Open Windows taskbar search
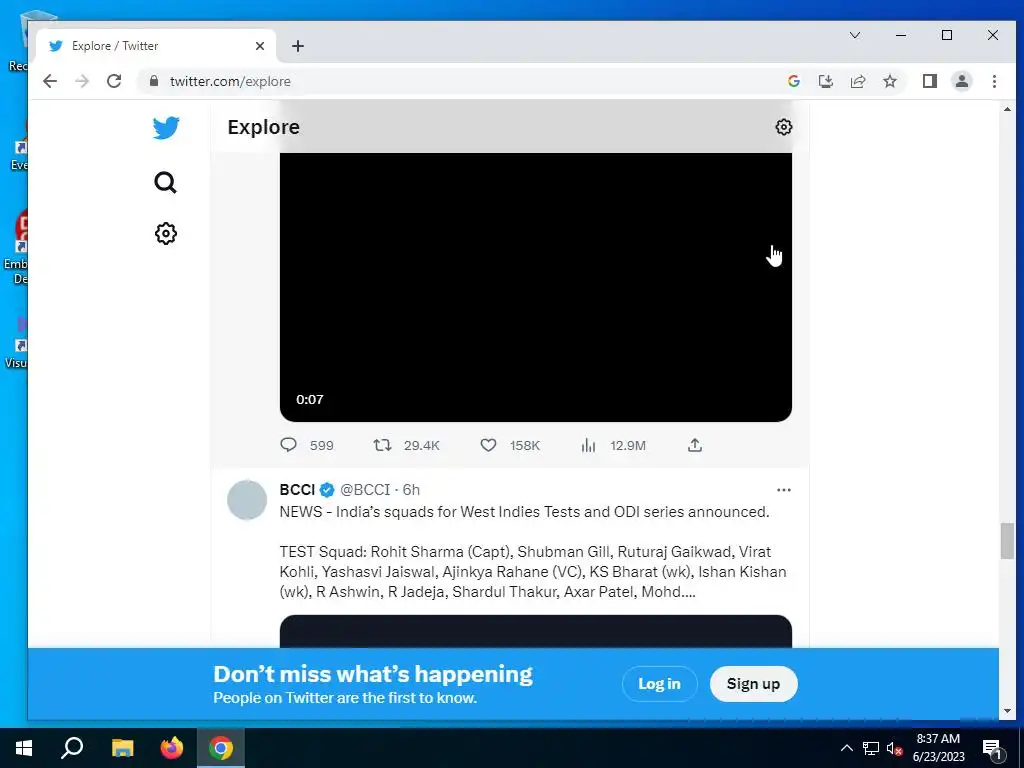The image size is (1024, 768). coord(72,748)
